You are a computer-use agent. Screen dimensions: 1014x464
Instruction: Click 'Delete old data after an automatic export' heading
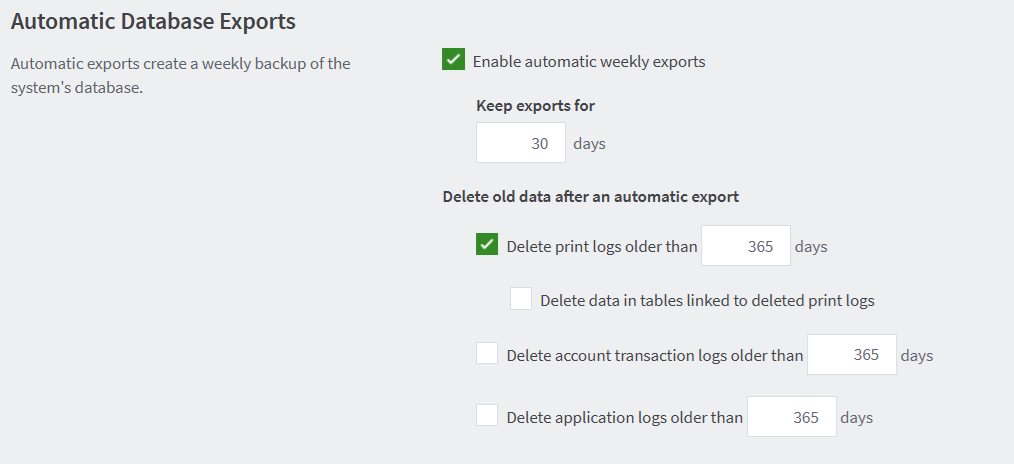591,196
